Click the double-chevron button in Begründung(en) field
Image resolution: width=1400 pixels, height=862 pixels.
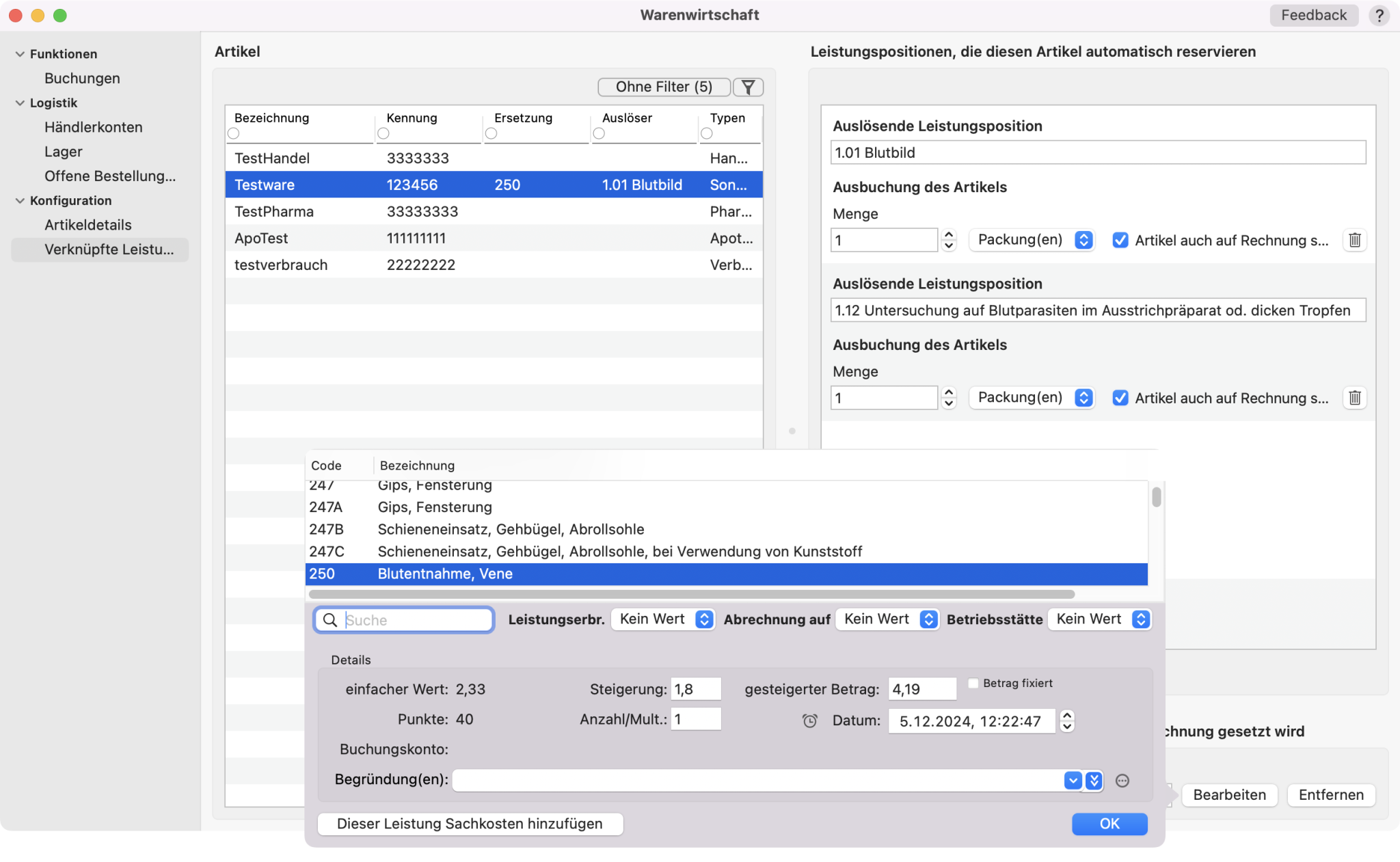[1094, 781]
